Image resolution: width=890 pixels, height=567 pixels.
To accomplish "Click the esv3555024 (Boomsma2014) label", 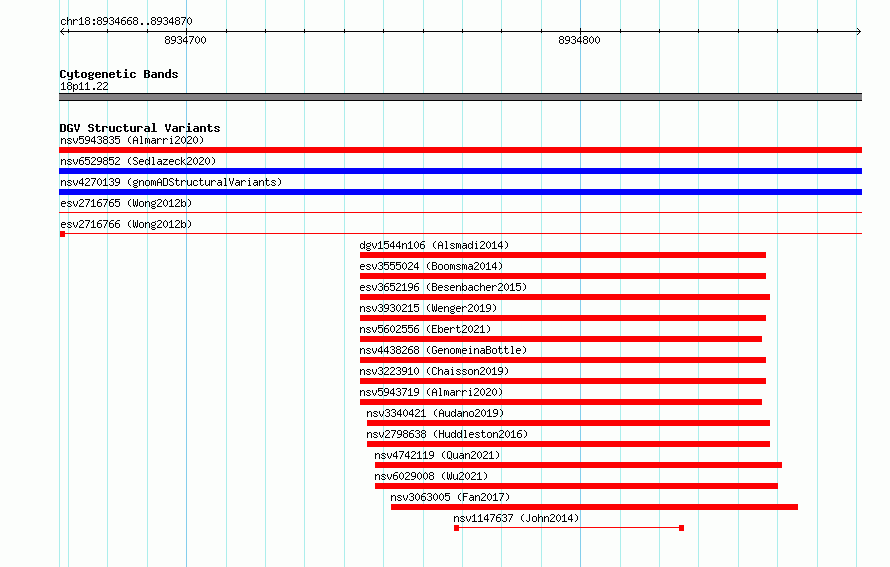I will 431,266.
